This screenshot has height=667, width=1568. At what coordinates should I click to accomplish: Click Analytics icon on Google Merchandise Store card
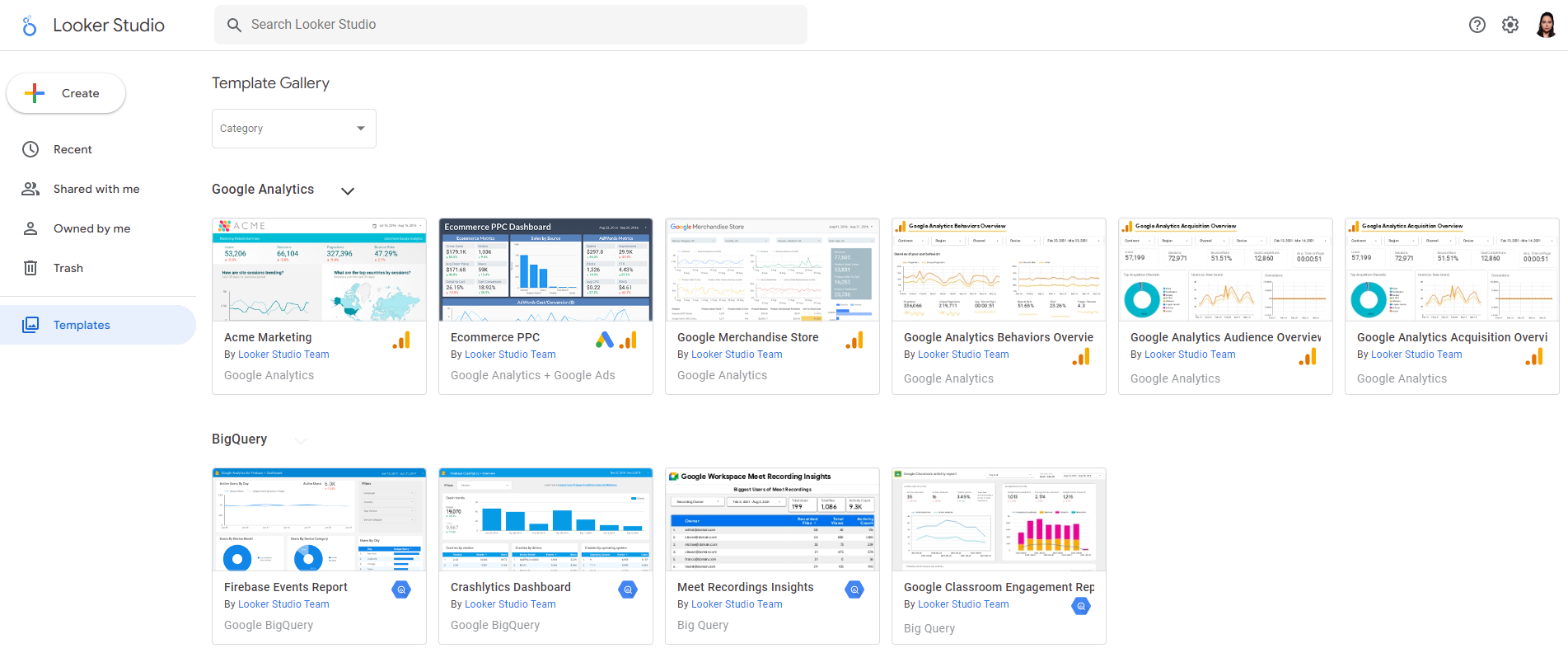pos(854,340)
